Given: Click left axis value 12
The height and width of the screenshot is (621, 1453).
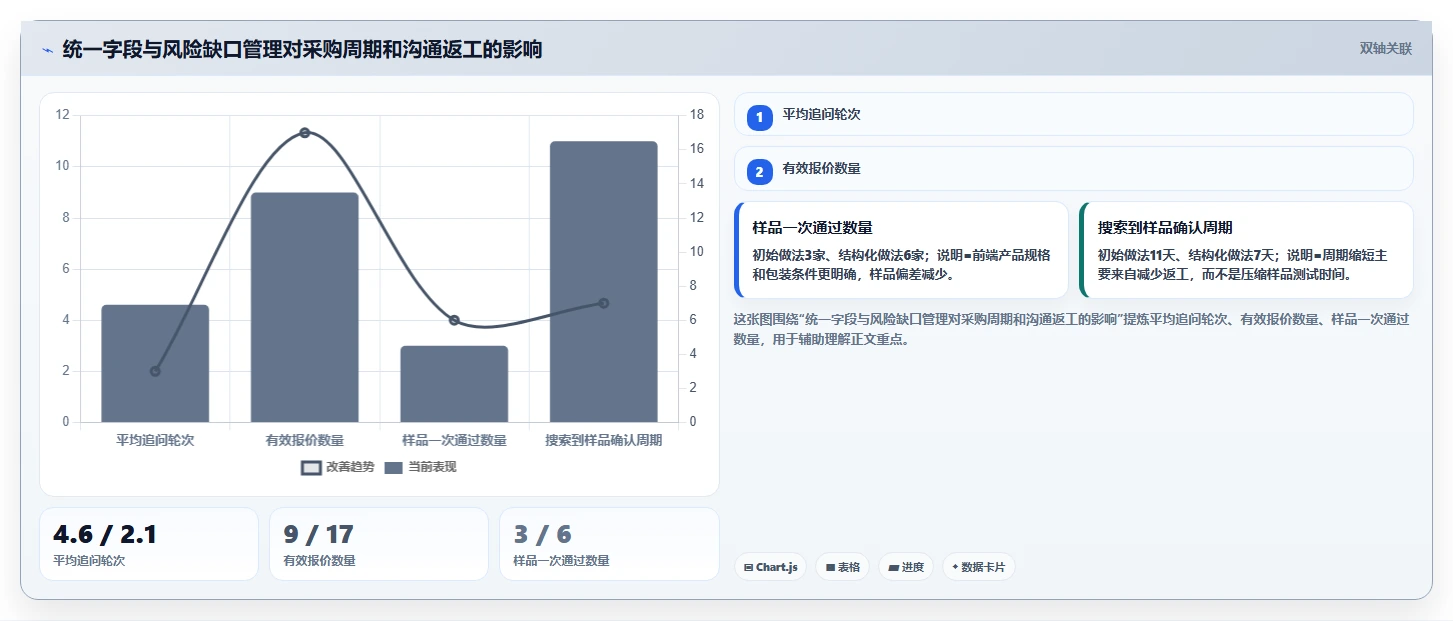Looking at the screenshot, I should [63, 115].
